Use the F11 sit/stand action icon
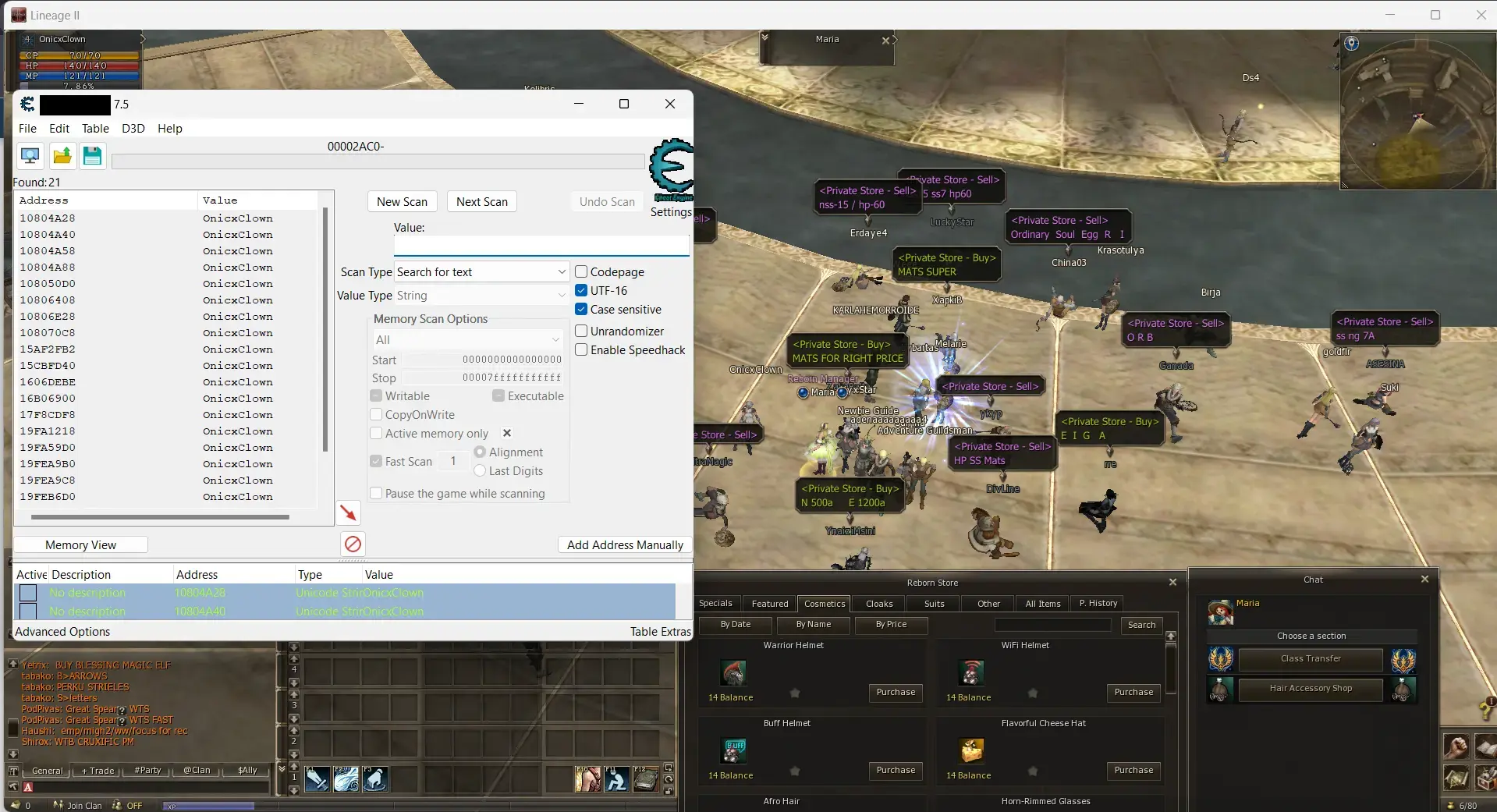 tap(616, 778)
